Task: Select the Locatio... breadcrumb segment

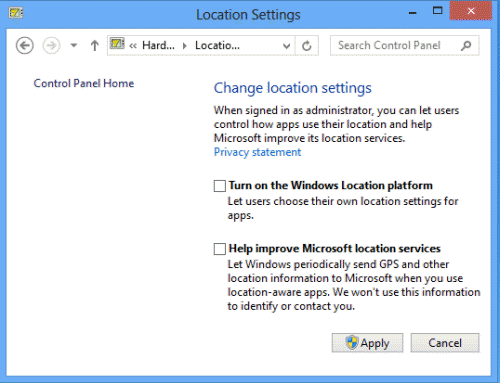Action: [217, 45]
